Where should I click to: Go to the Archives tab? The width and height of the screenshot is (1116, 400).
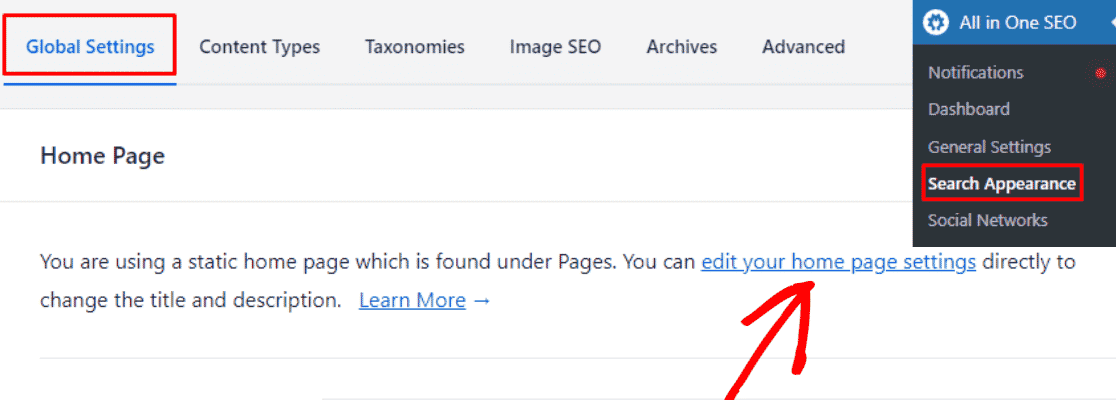(x=681, y=47)
